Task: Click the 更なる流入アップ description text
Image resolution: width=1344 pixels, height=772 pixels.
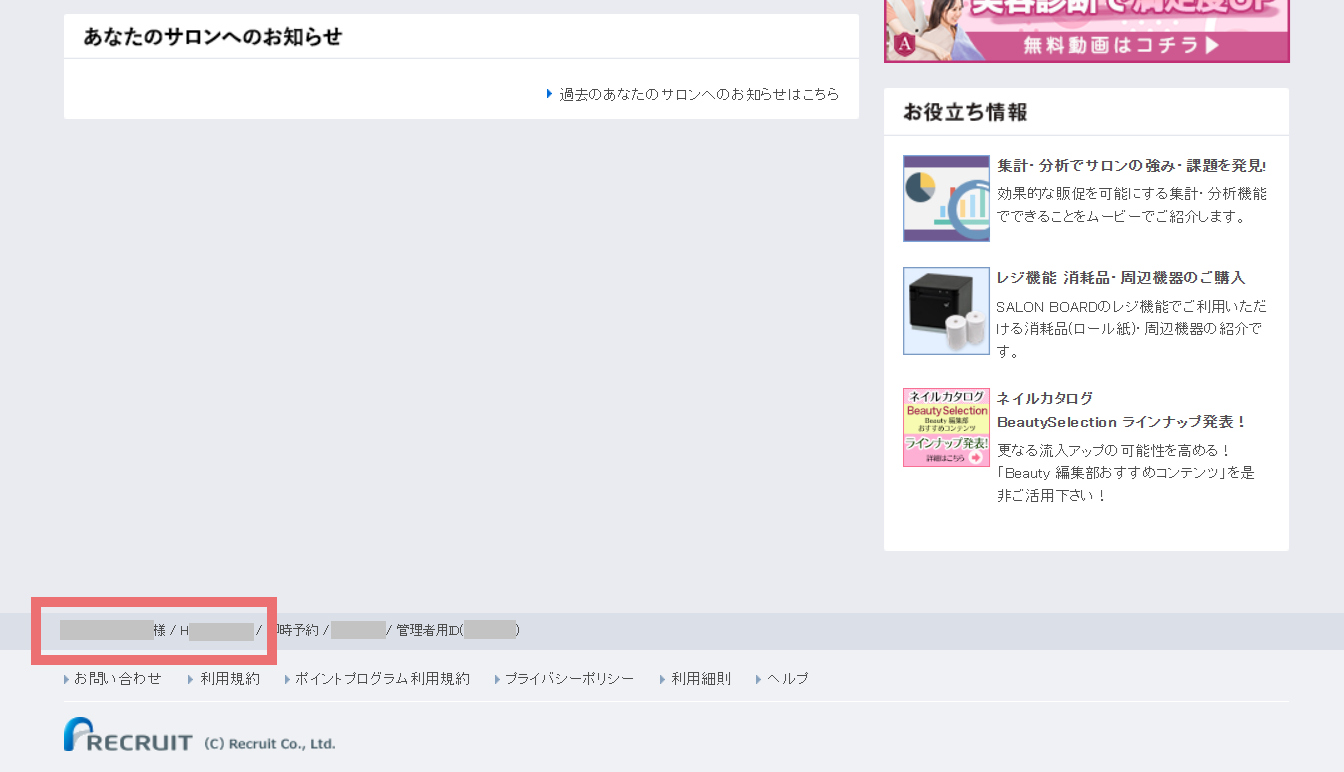Action: 1125,472
